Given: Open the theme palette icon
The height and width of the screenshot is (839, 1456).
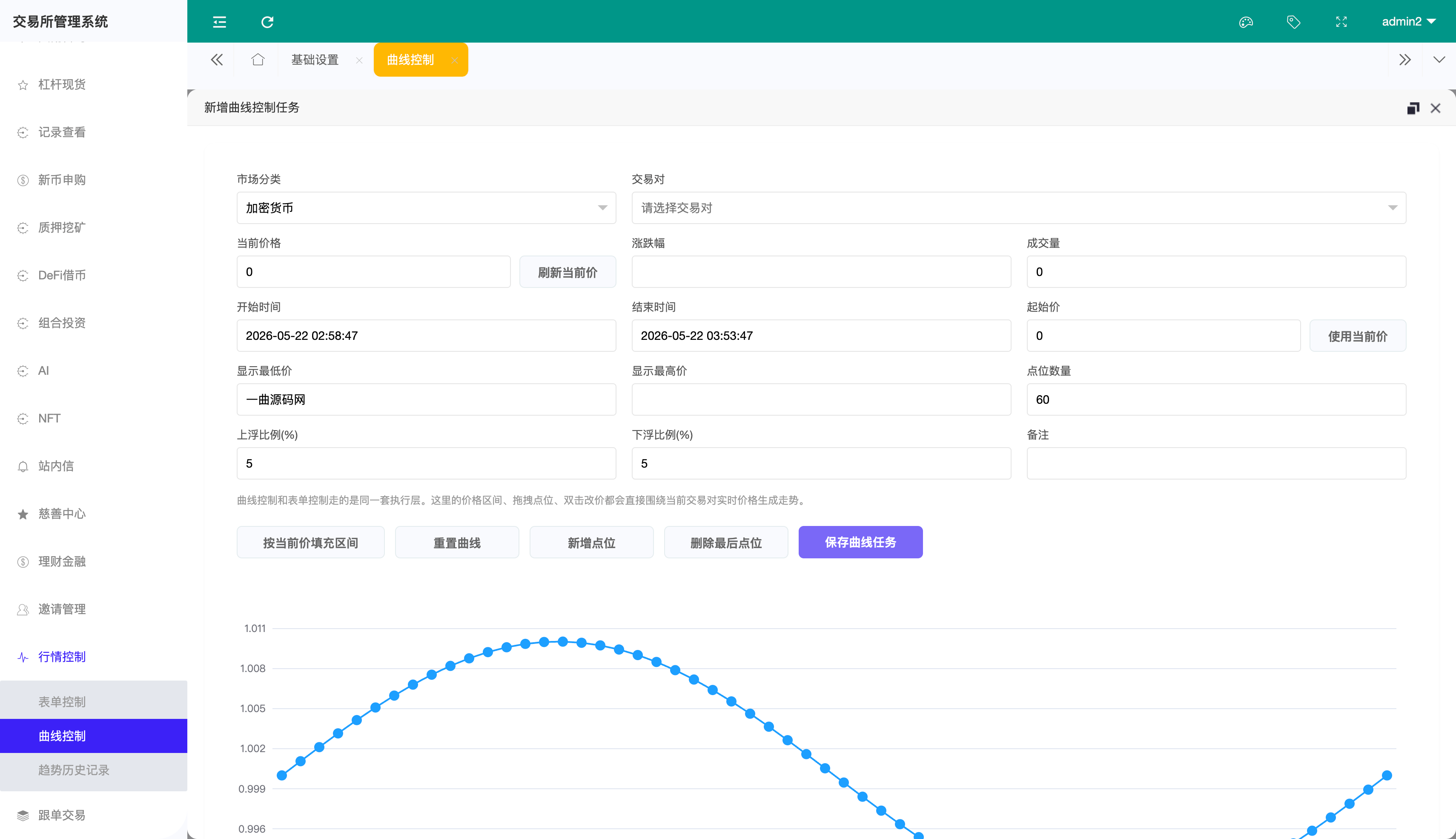Looking at the screenshot, I should [1246, 22].
